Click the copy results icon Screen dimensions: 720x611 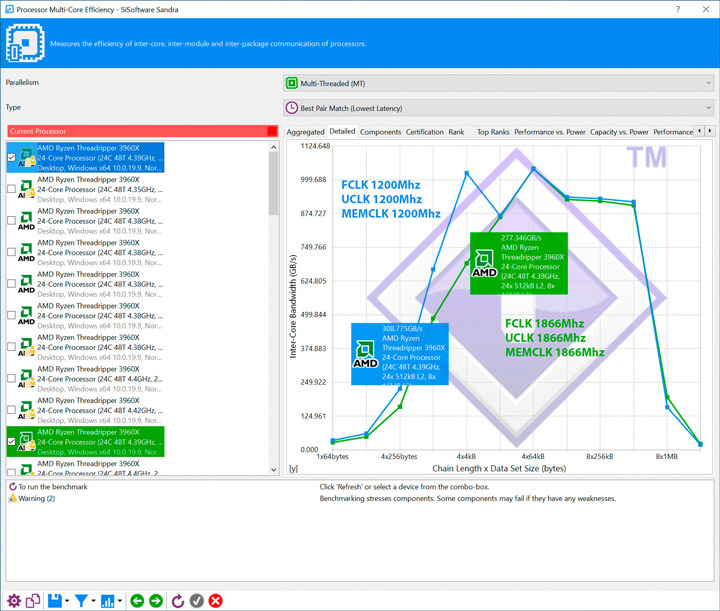pos(33,600)
